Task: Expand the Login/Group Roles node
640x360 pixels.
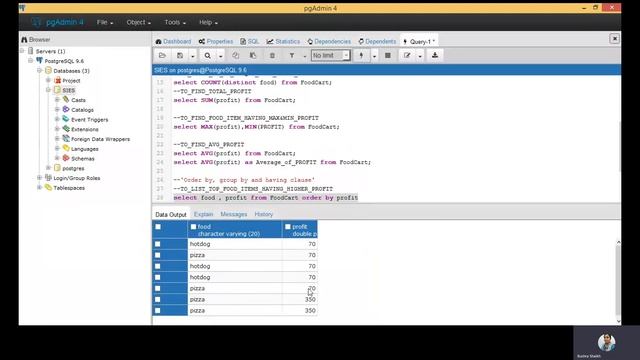Action: click(x=40, y=178)
